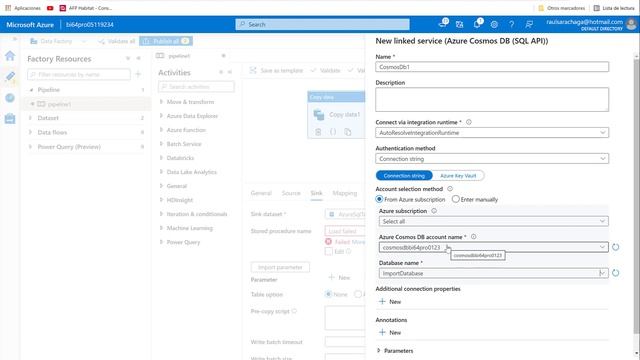640x360 pixels.
Task: Open the Manage toolbox icon
Action: pos(10,118)
